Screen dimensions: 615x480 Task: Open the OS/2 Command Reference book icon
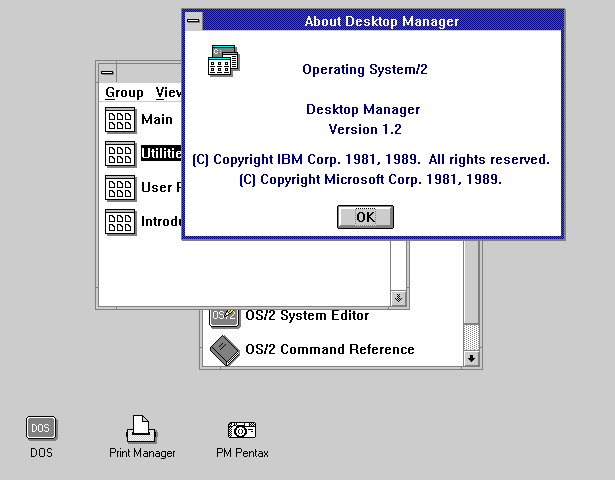pyautogui.click(x=224, y=350)
